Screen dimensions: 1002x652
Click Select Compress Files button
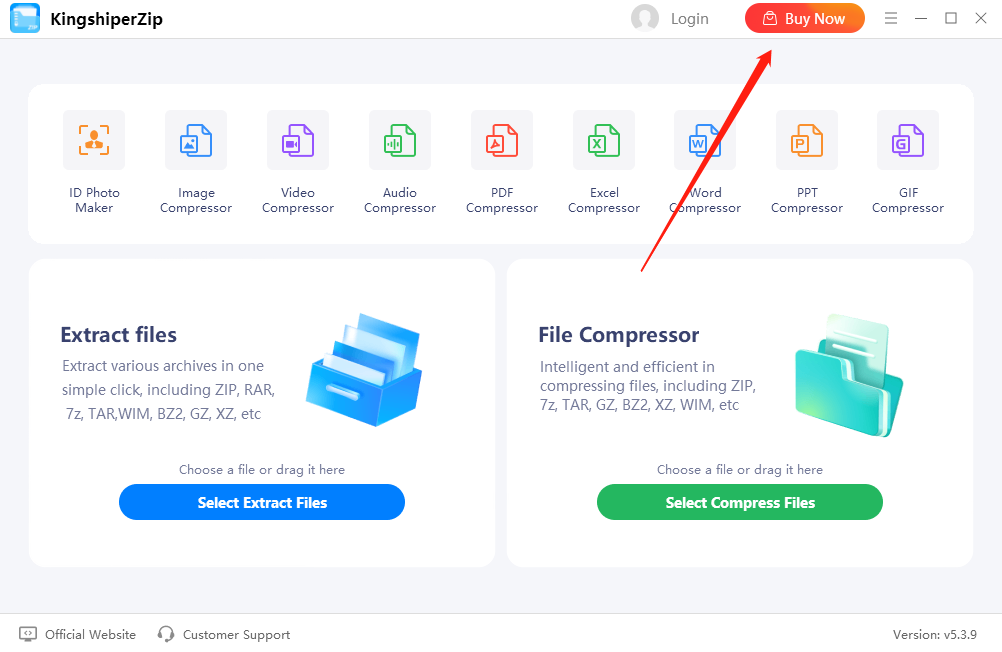(x=740, y=502)
